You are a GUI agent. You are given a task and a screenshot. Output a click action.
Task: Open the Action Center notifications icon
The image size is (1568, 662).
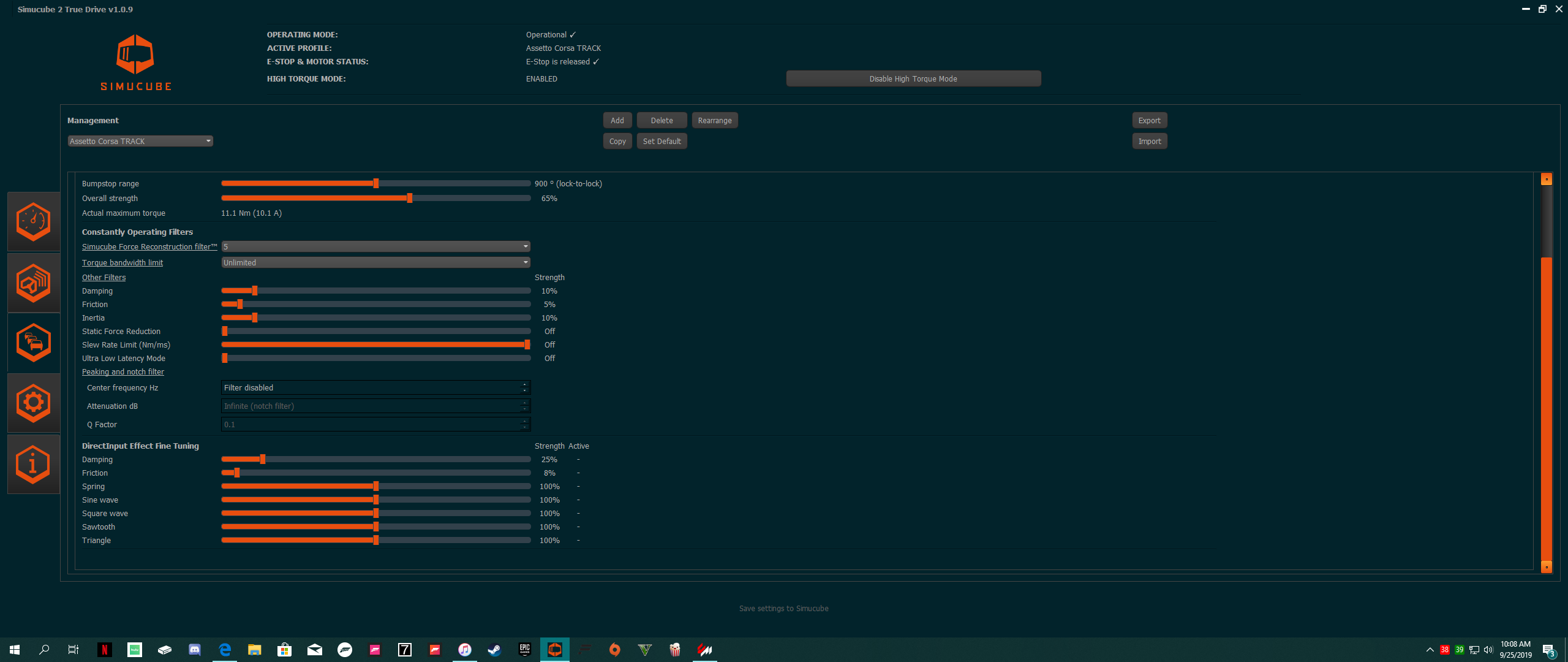point(1549,650)
